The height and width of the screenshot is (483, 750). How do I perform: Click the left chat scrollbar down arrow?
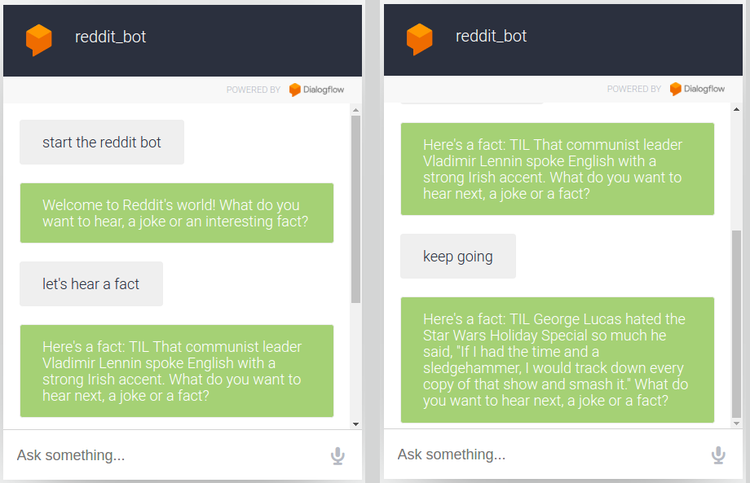[x=355, y=424]
